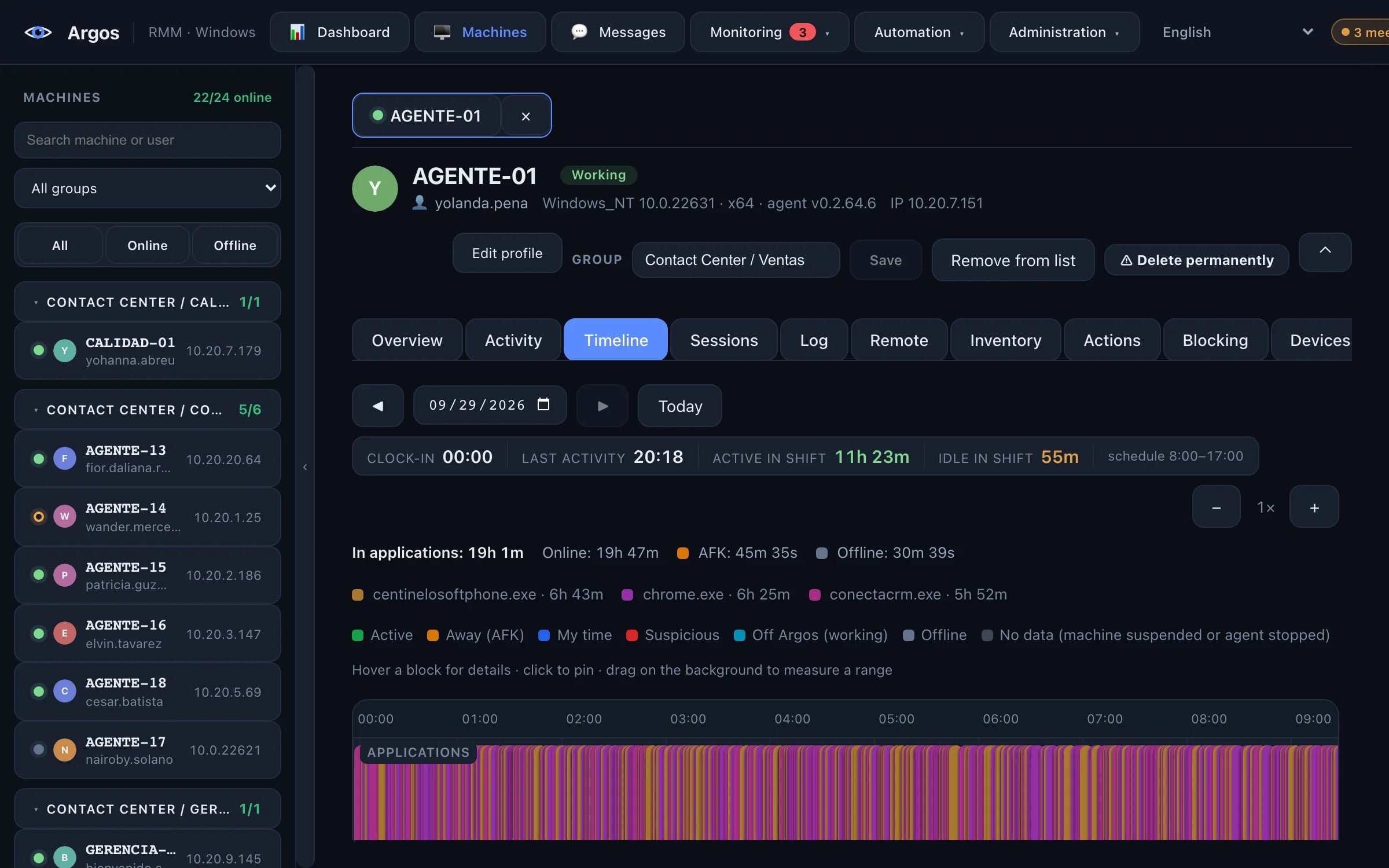The image size is (1389, 868).
Task: Click the Argos eye logo
Action: [x=38, y=32]
